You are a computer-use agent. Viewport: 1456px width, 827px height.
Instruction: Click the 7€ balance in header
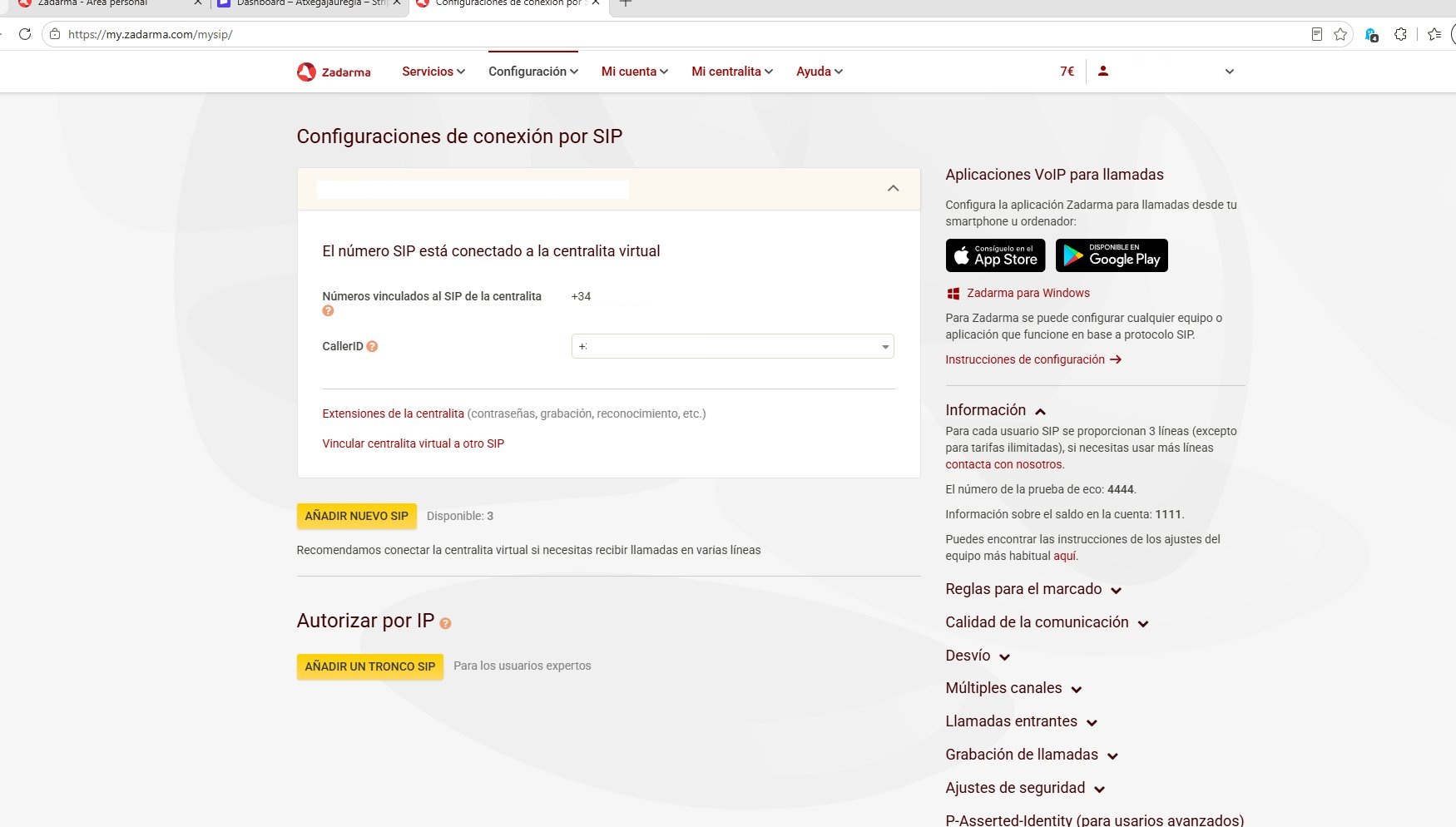coord(1067,72)
